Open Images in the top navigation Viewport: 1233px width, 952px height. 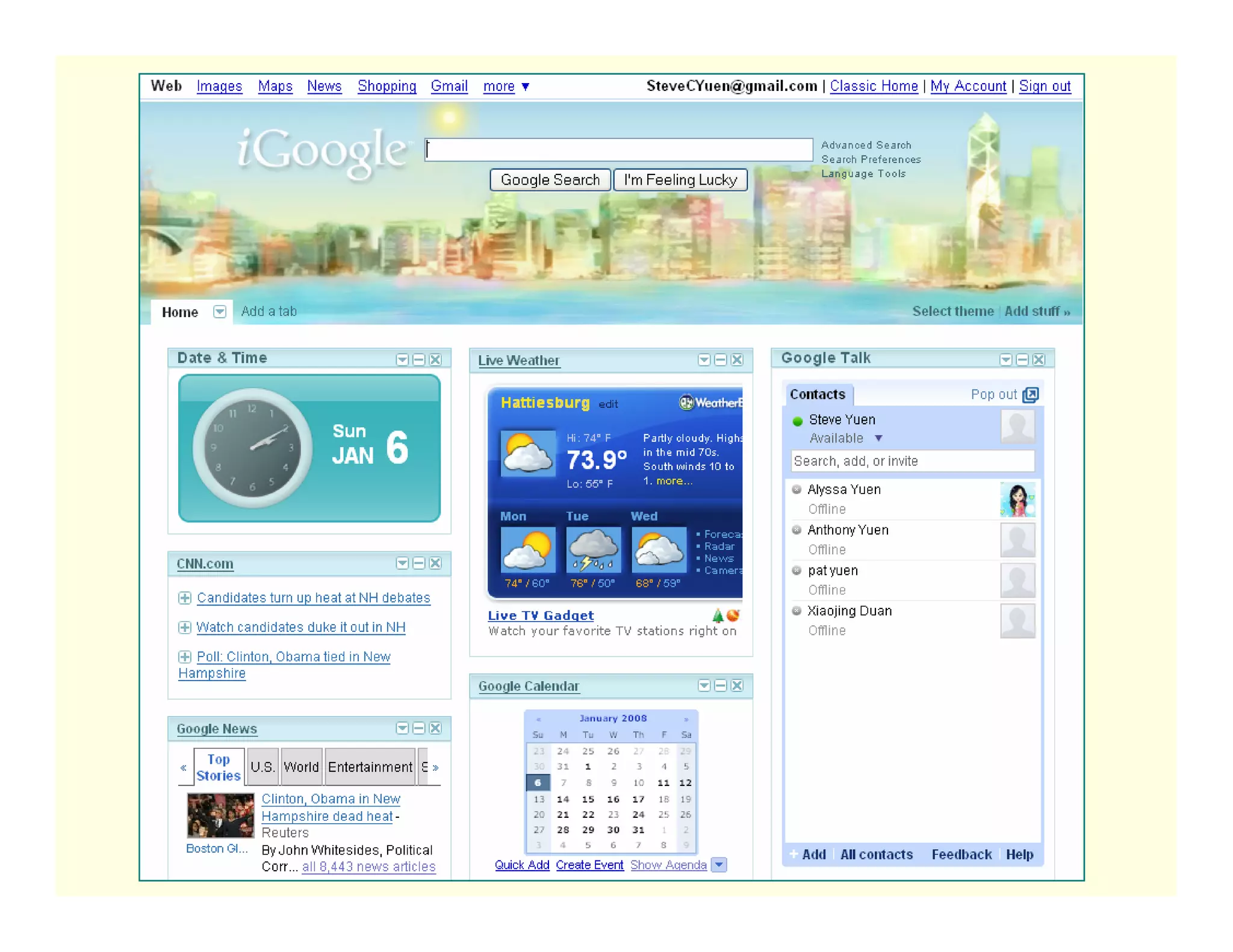[219, 87]
